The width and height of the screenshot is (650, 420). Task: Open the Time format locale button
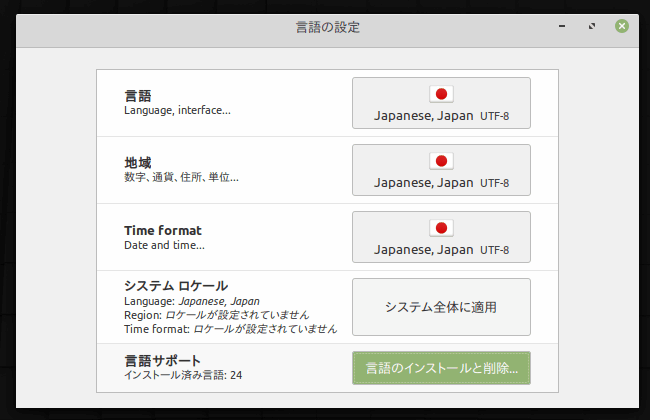click(x=441, y=237)
